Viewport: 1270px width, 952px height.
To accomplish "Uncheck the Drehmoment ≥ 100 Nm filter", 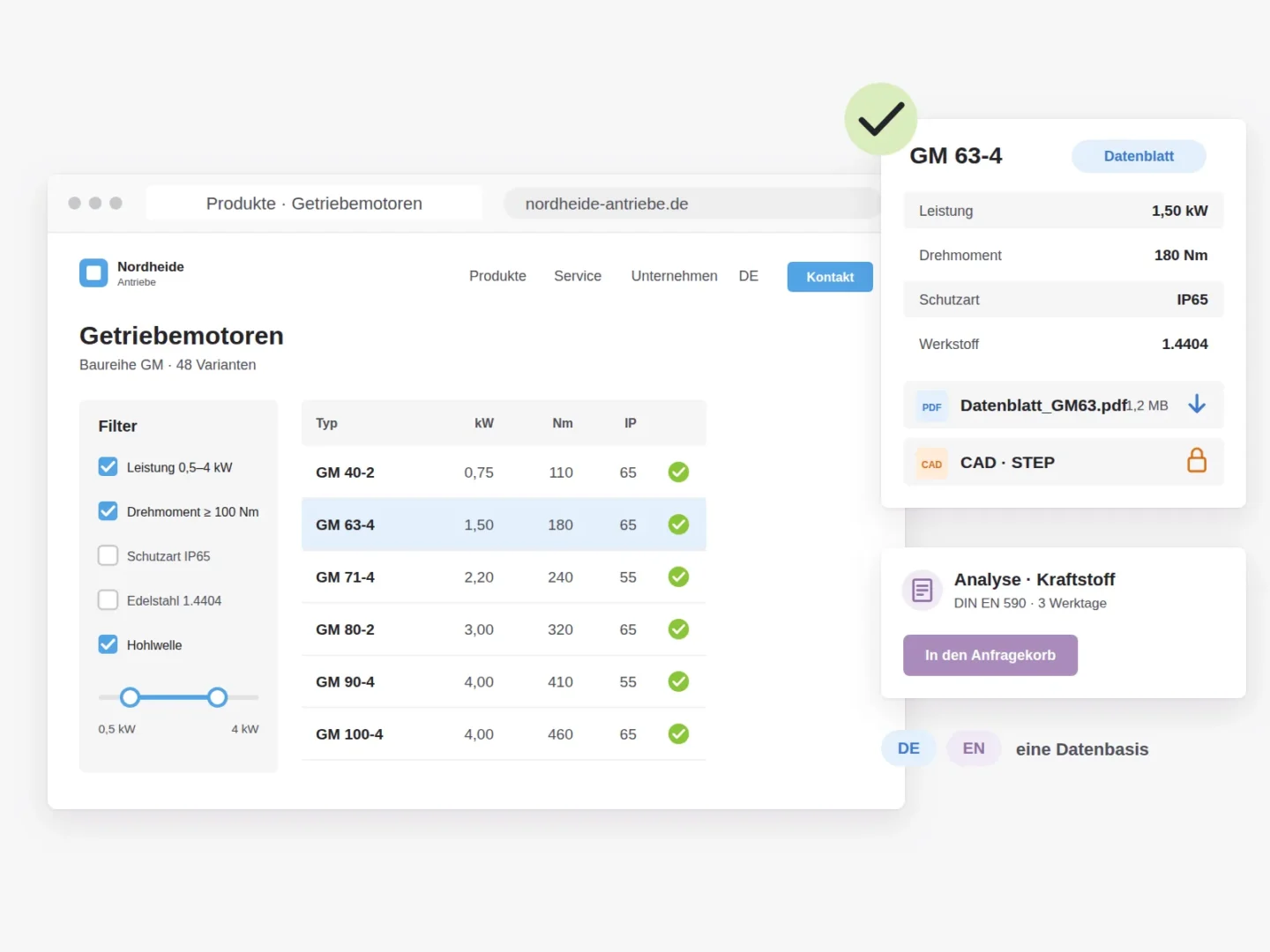I will pos(108,511).
